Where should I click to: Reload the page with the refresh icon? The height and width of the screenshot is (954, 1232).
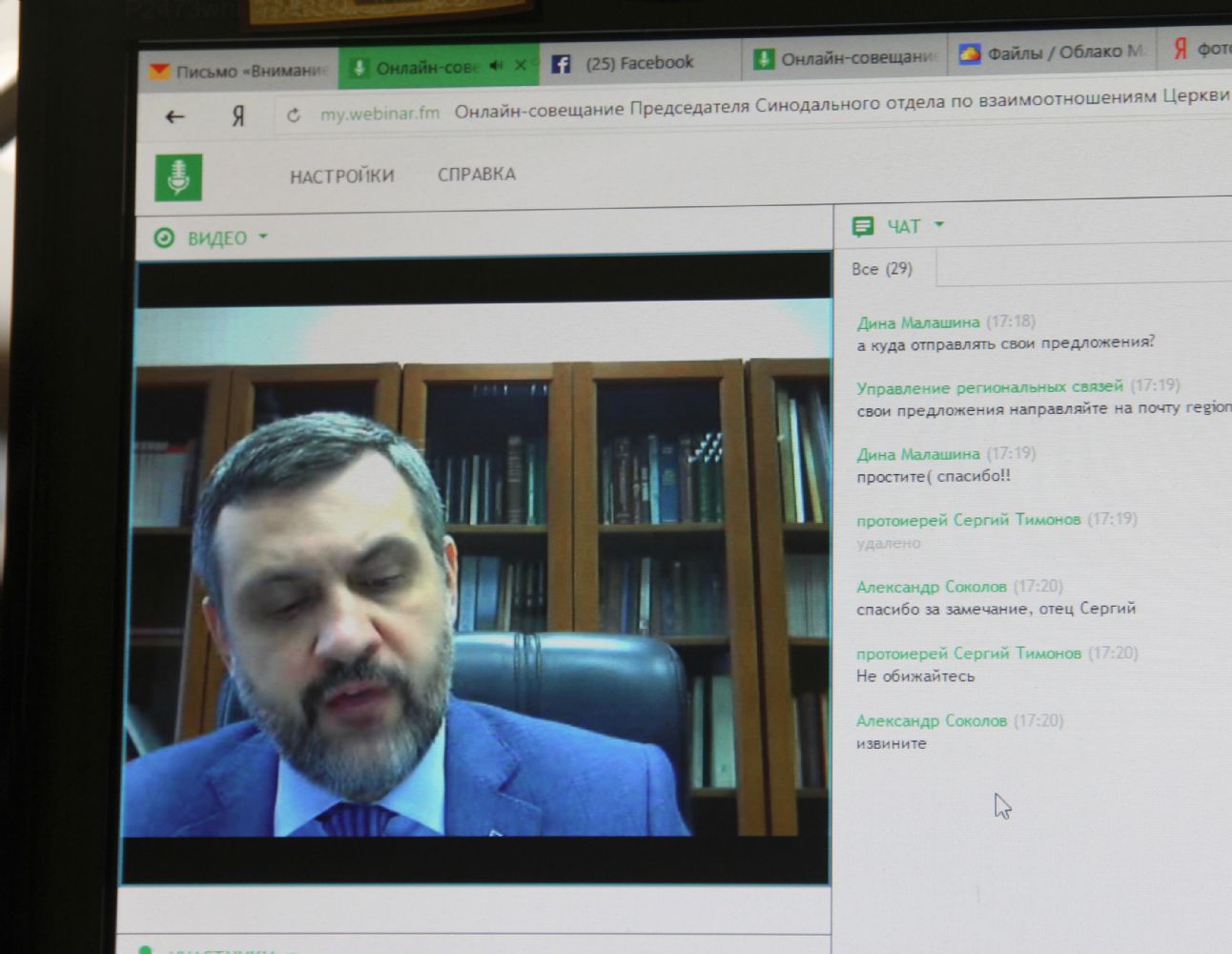[x=294, y=115]
